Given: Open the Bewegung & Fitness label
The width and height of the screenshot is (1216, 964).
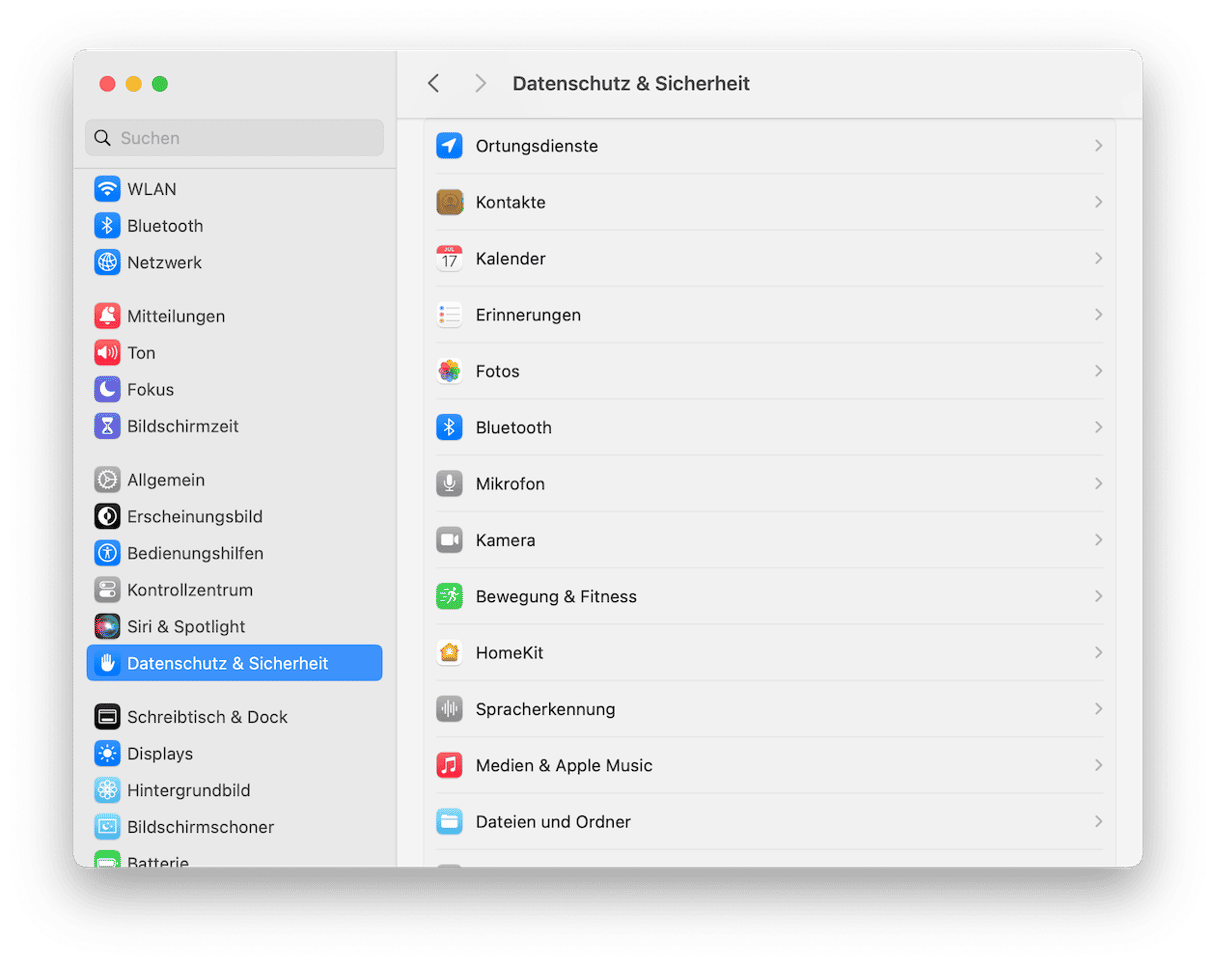Looking at the screenshot, I should [x=556, y=597].
